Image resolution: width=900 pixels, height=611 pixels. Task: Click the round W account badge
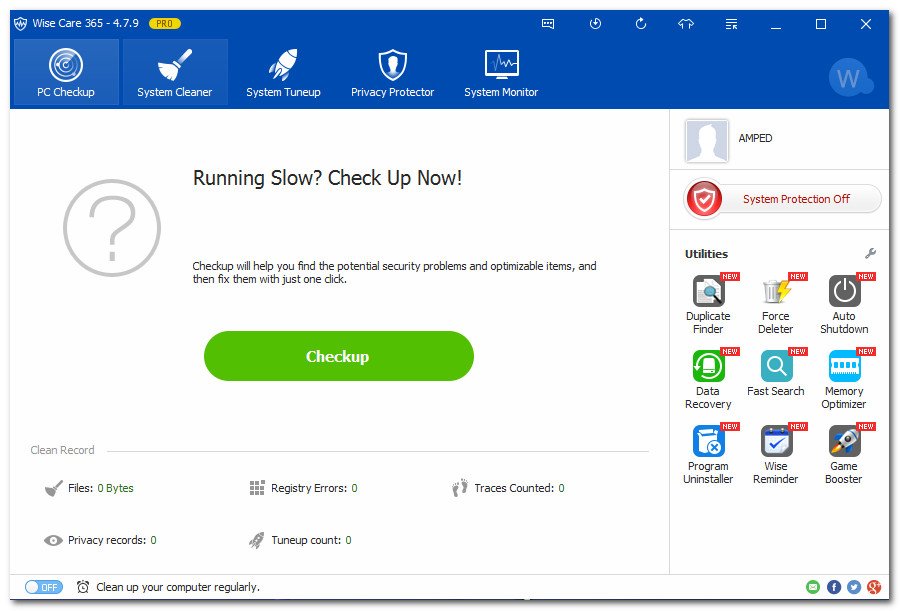point(850,78)
